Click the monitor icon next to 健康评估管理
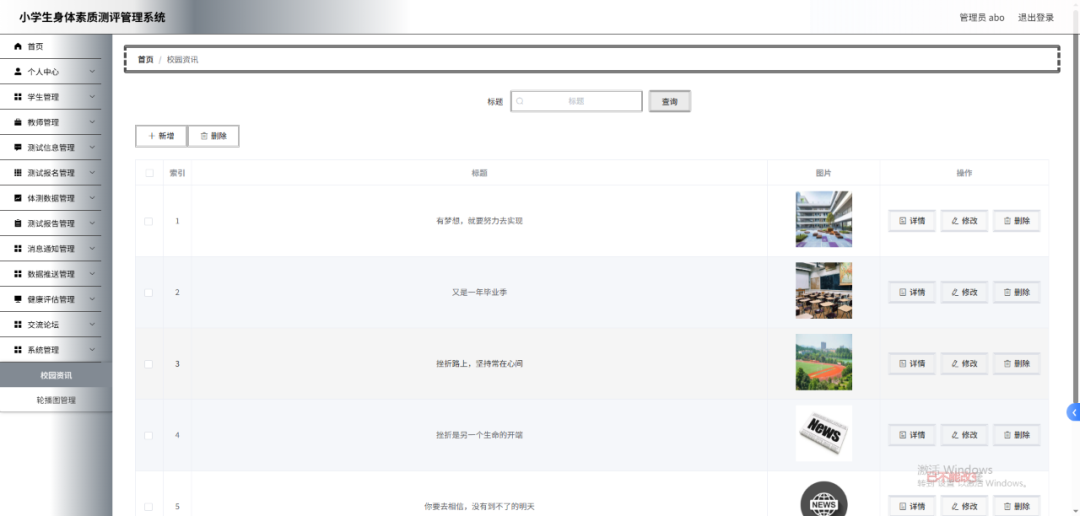The image size is (1080, 516). (x=18, y=300)
